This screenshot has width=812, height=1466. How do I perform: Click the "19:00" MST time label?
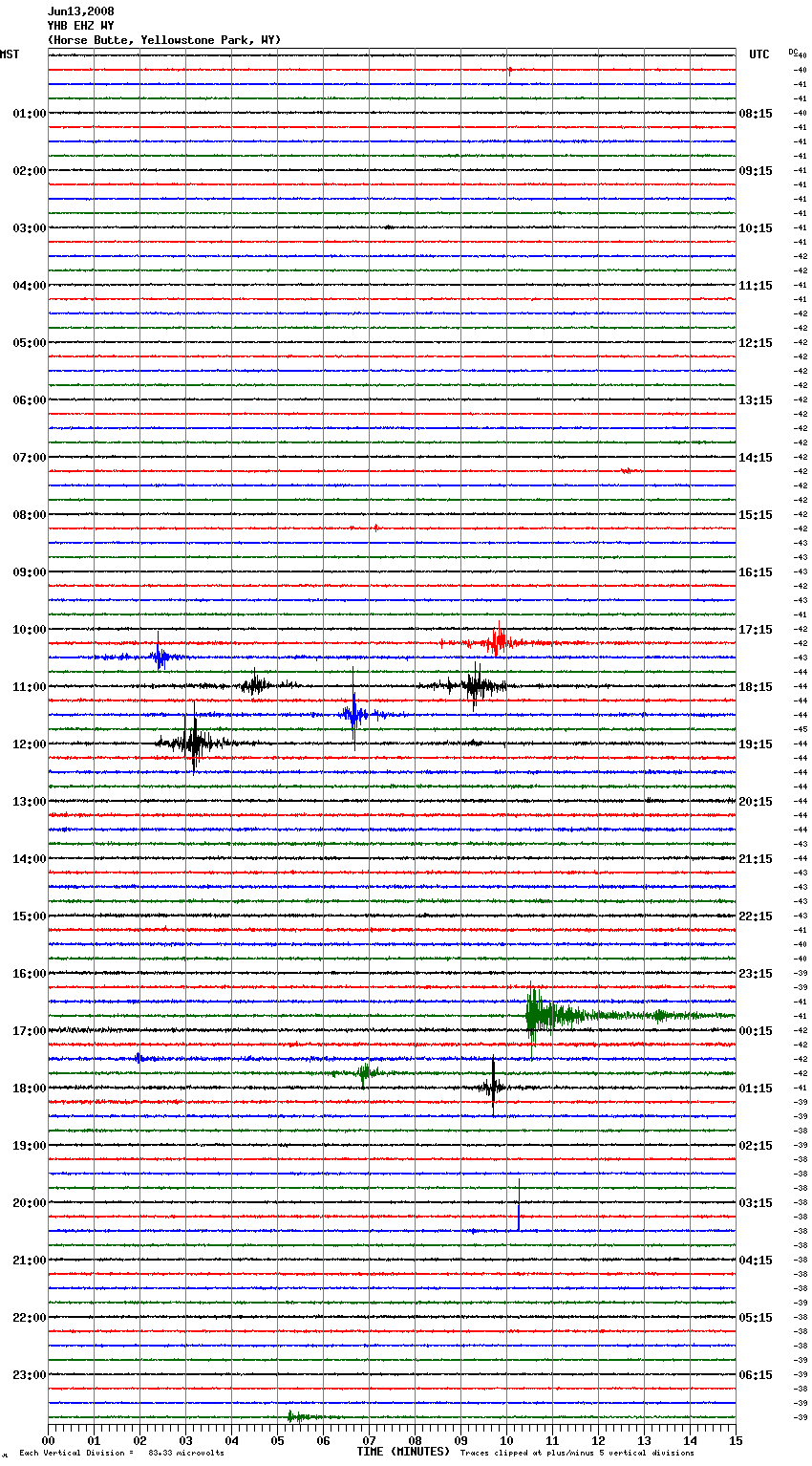[30, 1146]
